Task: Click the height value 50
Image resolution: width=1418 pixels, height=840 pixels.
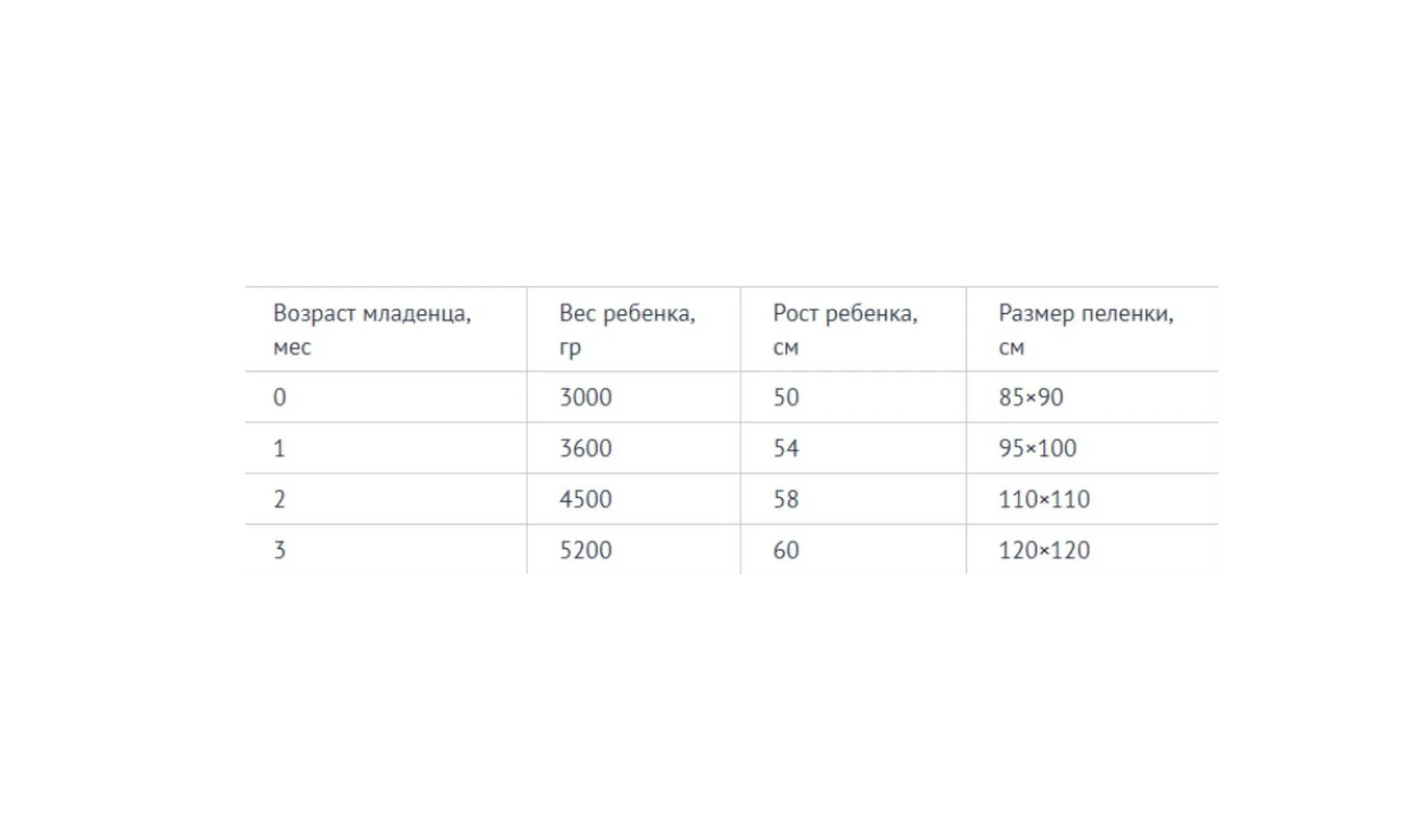Action: pyautogui.click(x=853, y=397)
